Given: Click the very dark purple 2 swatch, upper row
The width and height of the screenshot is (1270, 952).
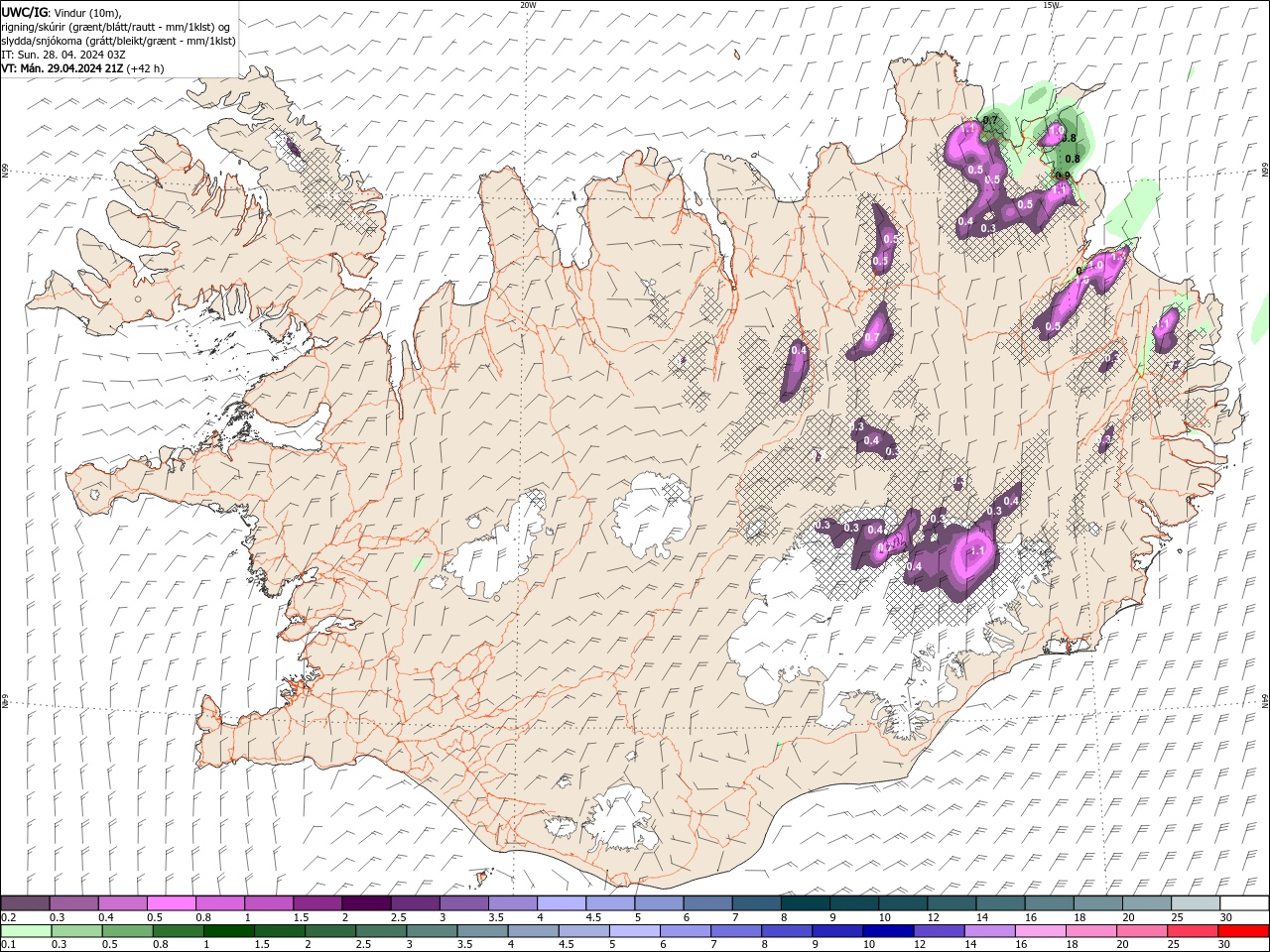Looking at the screenshot, I should click(366, 903).
